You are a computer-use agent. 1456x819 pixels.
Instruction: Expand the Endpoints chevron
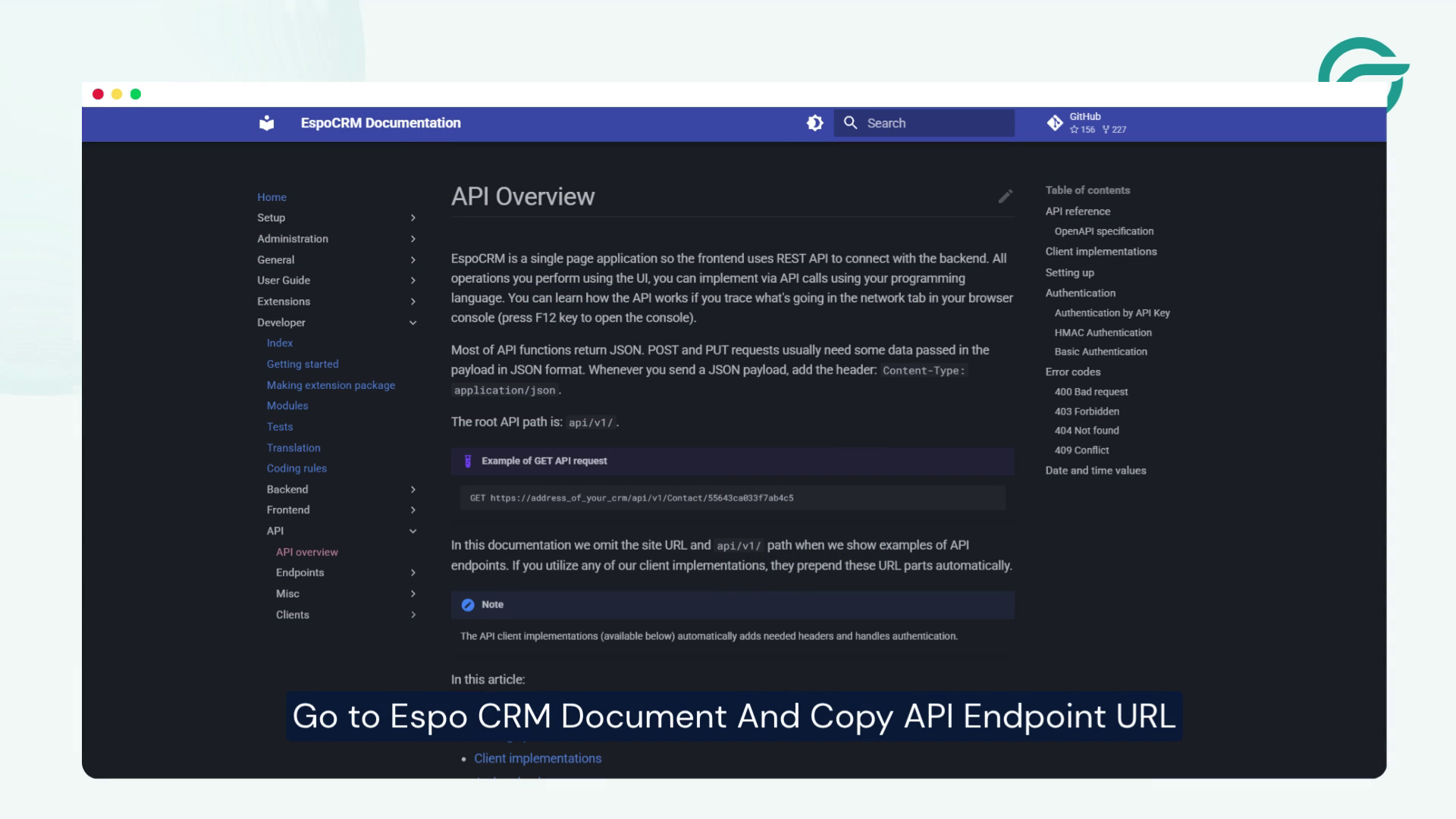tap(413, 573)
